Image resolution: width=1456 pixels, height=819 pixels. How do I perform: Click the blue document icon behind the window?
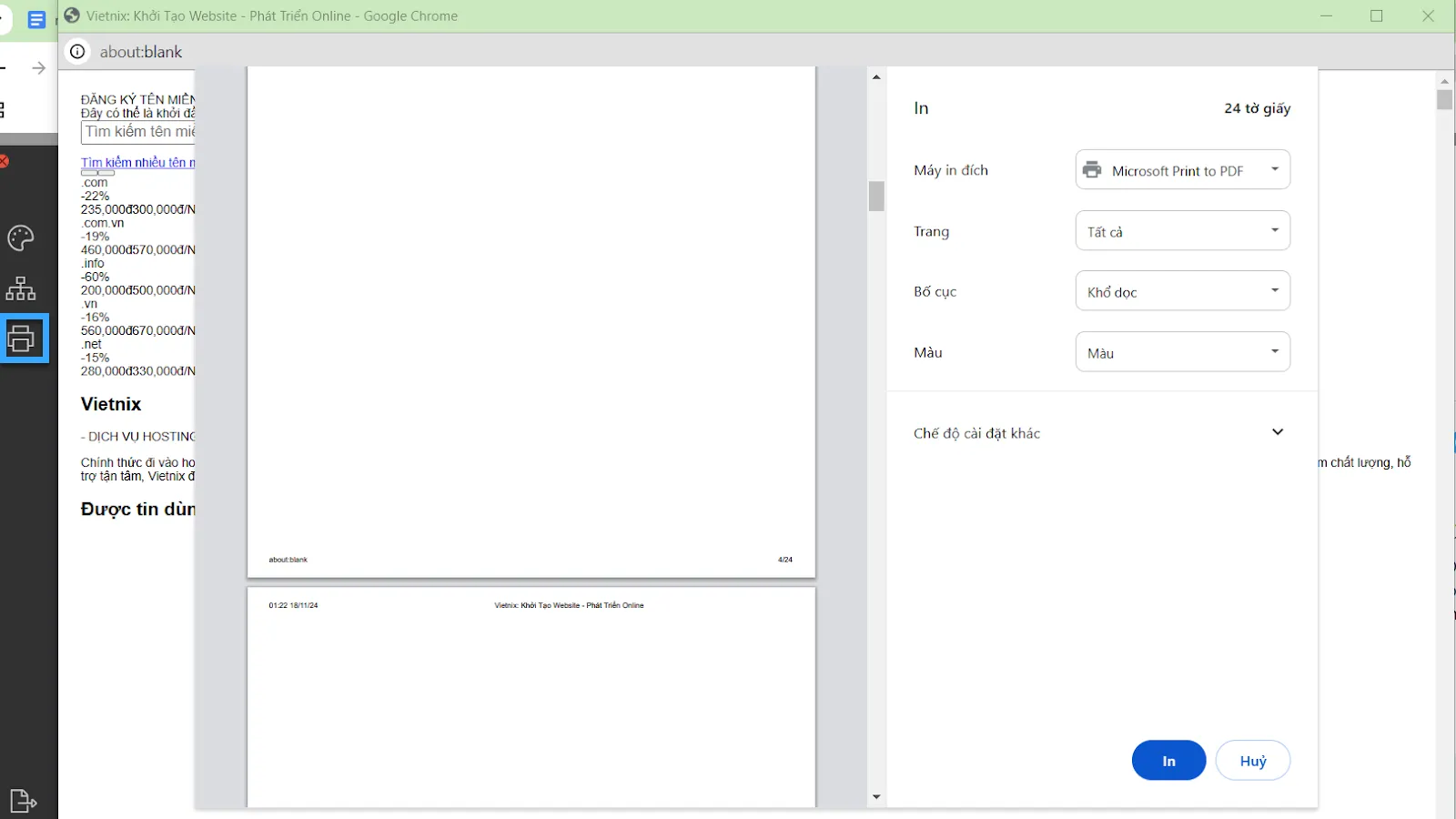pos(36,20)
